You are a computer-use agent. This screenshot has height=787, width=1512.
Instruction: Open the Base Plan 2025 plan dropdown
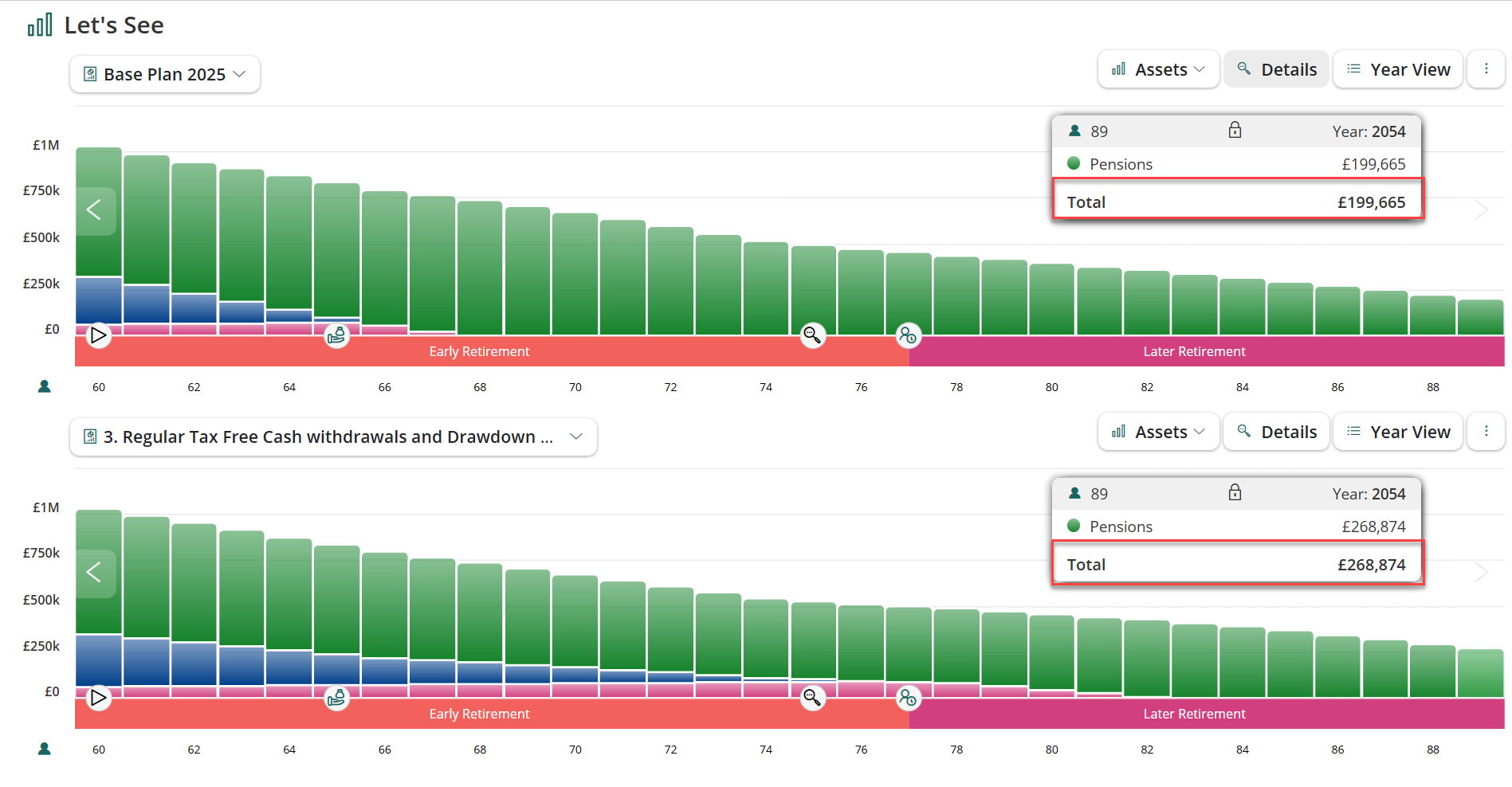[165, 74]
